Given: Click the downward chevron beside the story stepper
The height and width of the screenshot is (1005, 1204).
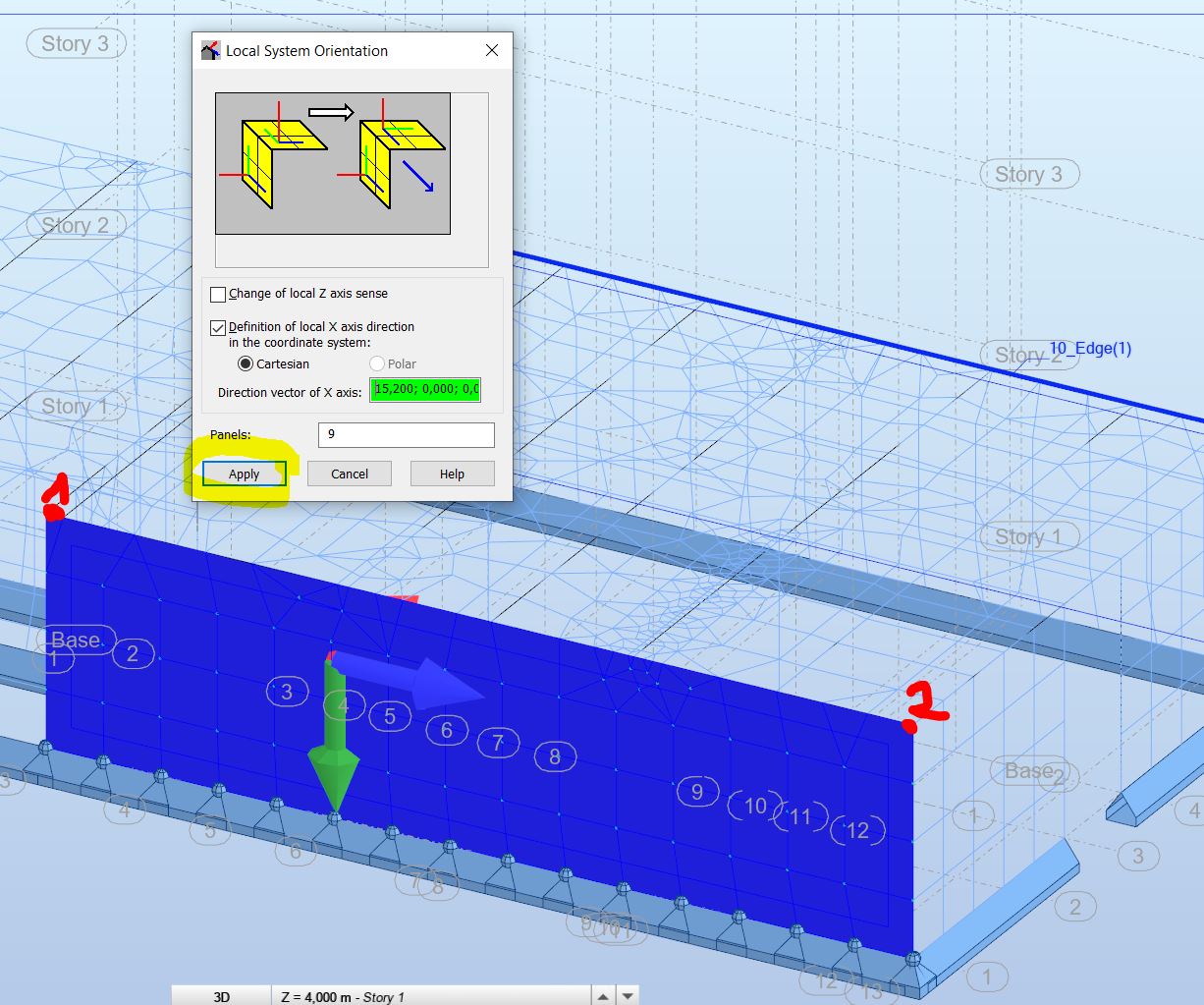Looking at the screenshot, I should [x=626, y=995].
